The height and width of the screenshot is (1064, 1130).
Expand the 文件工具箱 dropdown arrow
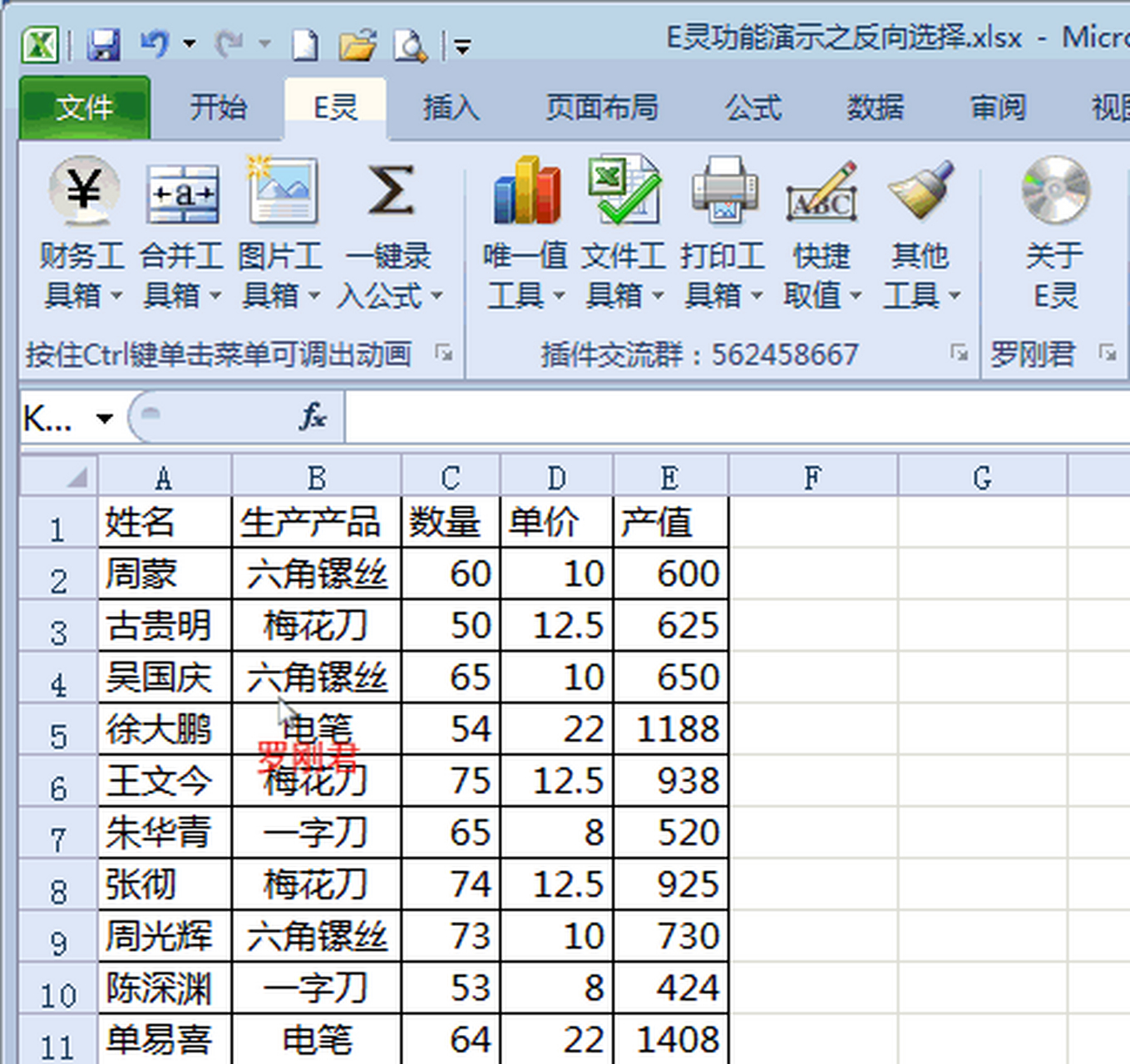click(x=657, y=295)
